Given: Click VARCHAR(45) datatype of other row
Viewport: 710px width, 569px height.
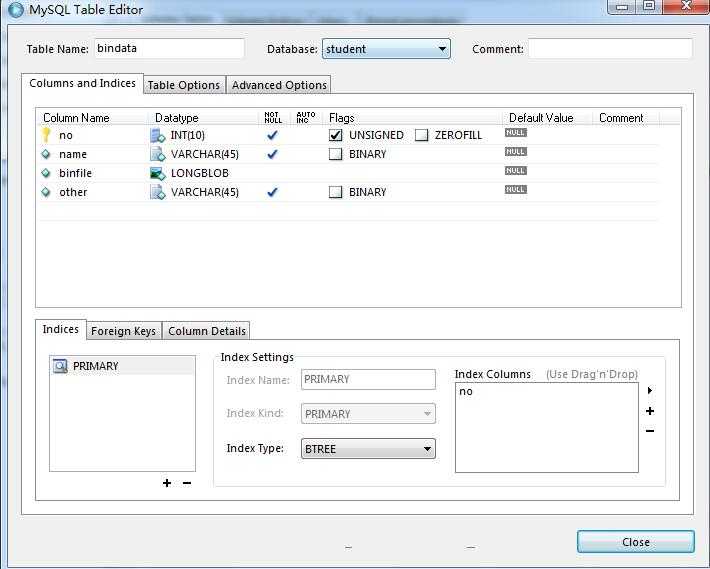Looking at the screenshot, I should 205,192.
